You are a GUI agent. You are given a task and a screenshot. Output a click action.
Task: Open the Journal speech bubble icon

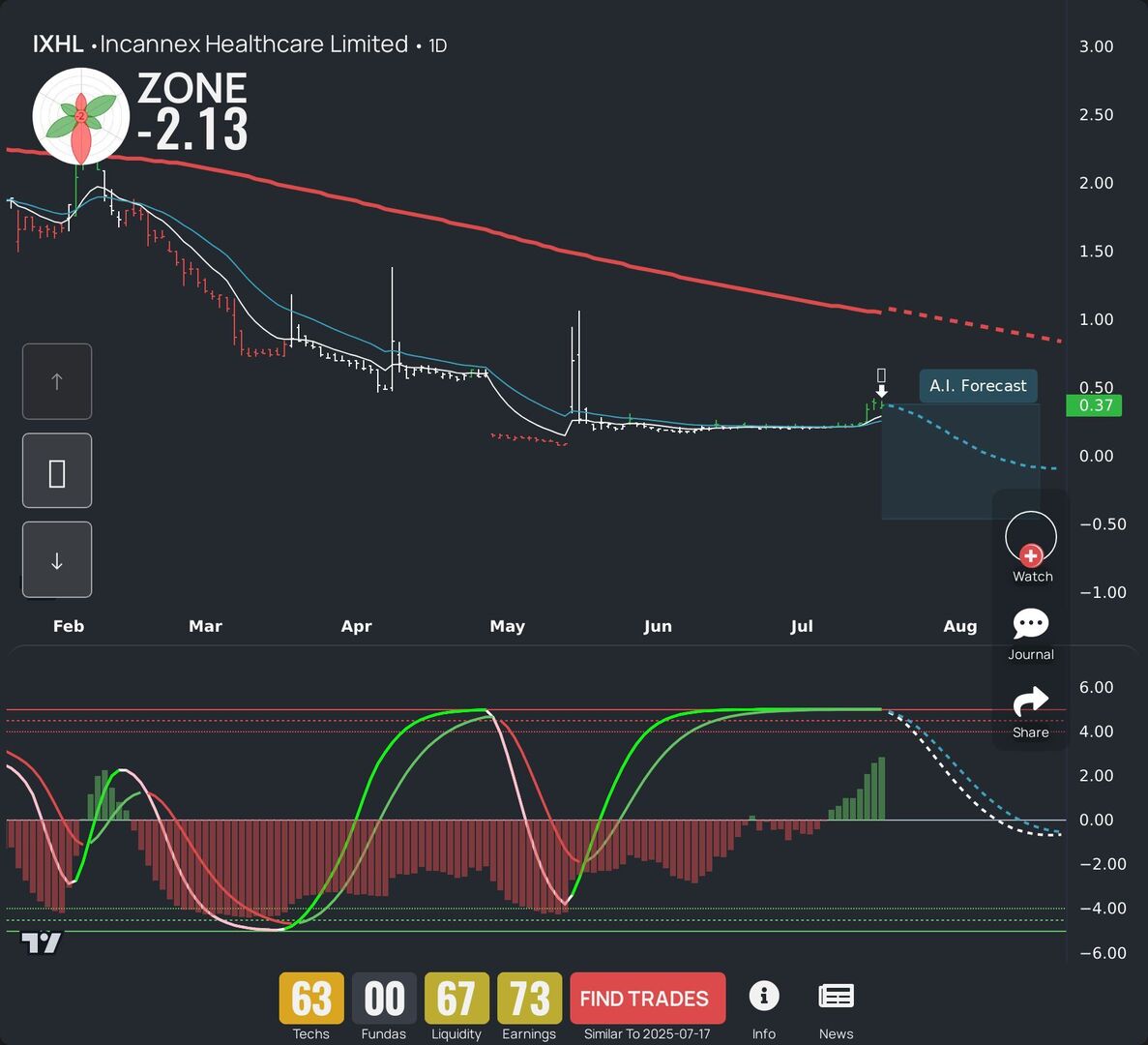pos(1031,624)
